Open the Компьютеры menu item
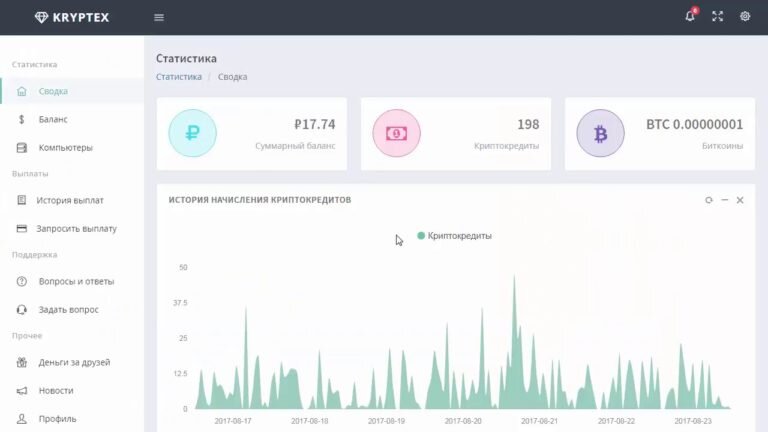The image size is (768, 432). click(x=72, y=147)
